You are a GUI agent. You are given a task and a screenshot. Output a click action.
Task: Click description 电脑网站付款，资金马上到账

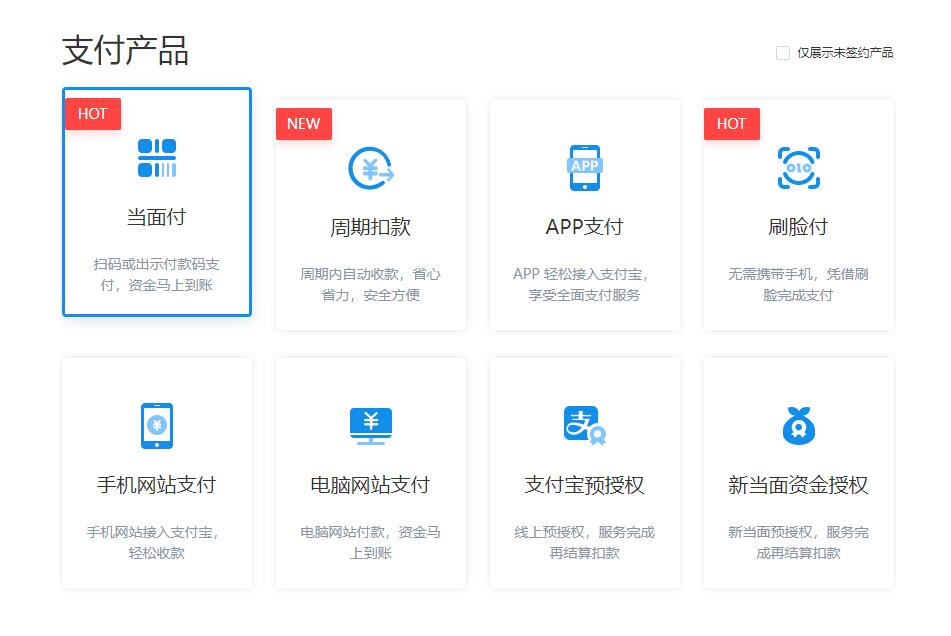tap(371, 543)
